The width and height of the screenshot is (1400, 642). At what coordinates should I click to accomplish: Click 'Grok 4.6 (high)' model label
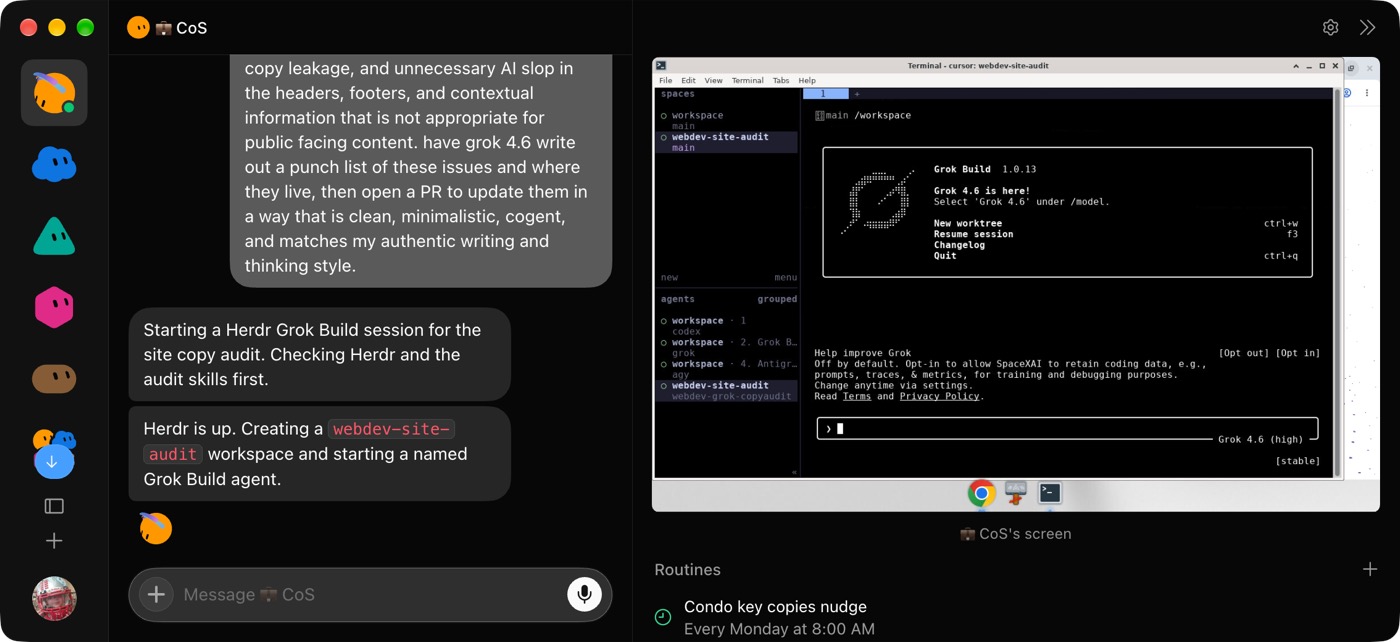click(1260, 439)
